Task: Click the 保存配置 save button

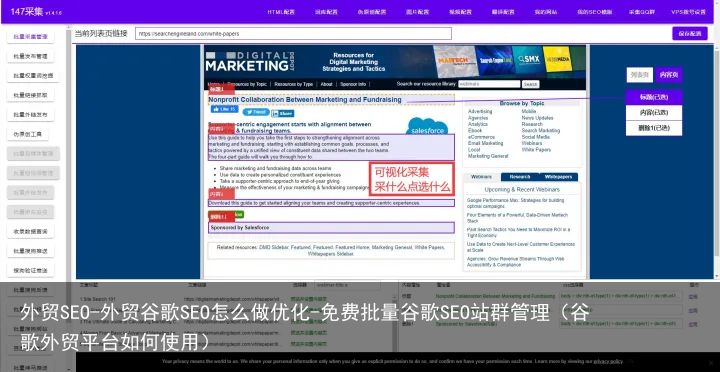Action: [690, 34]
